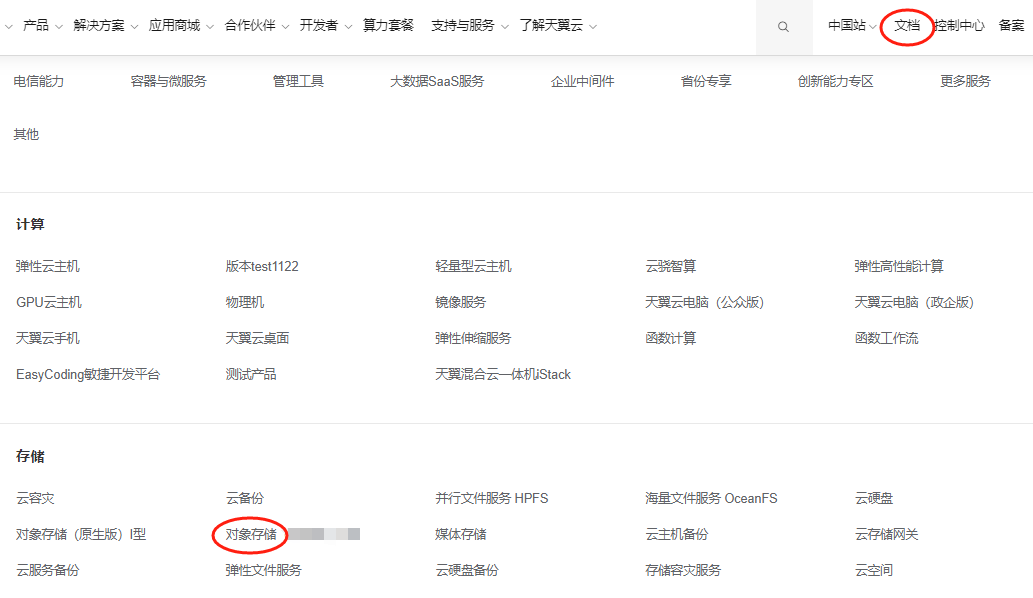Open 云存储网关 link

(x=886, y=534)
